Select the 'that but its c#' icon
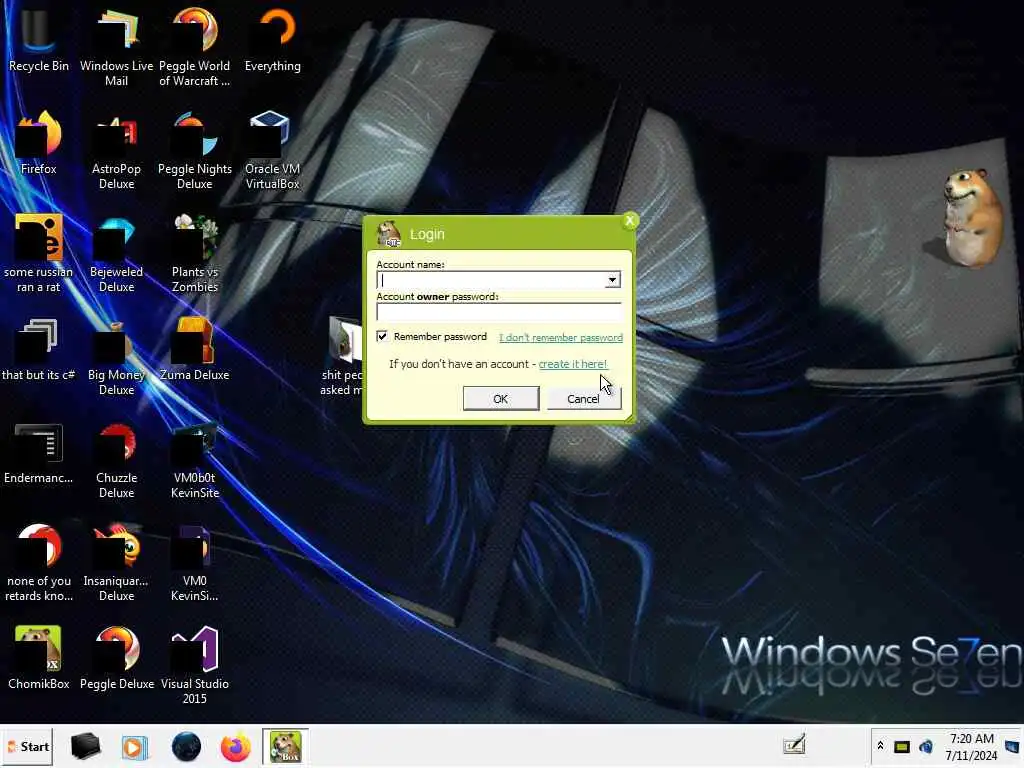 click(x=39, y=349)
